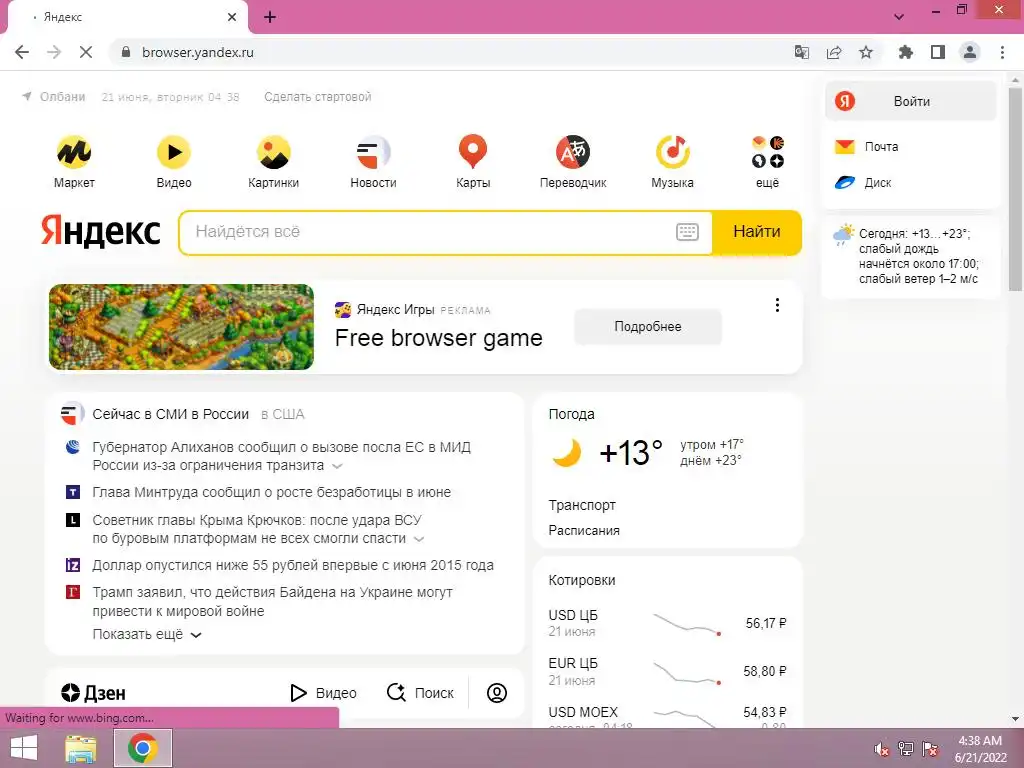1024x768 pixels.
Task: Open on-screen keyboard in search box
Action: point(687,232)
